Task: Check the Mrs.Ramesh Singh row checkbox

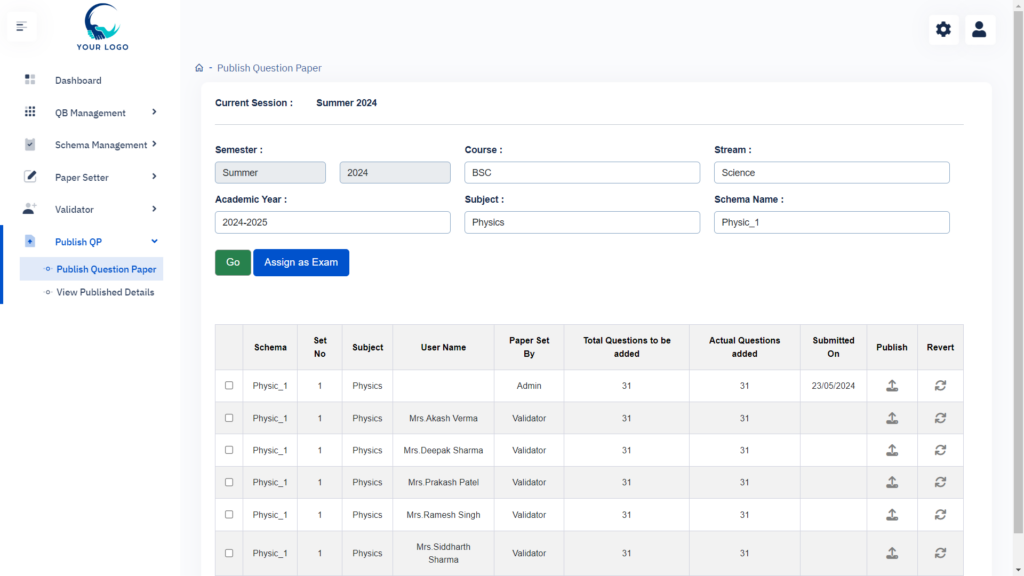Action: pyautogui.click(x=229, y=514)
